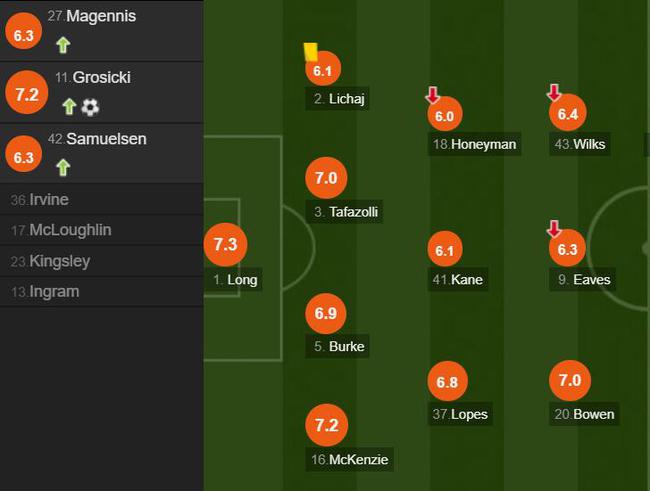Click Lopes' 6.8 rating badge
The image size is (650, 491).
447,382
